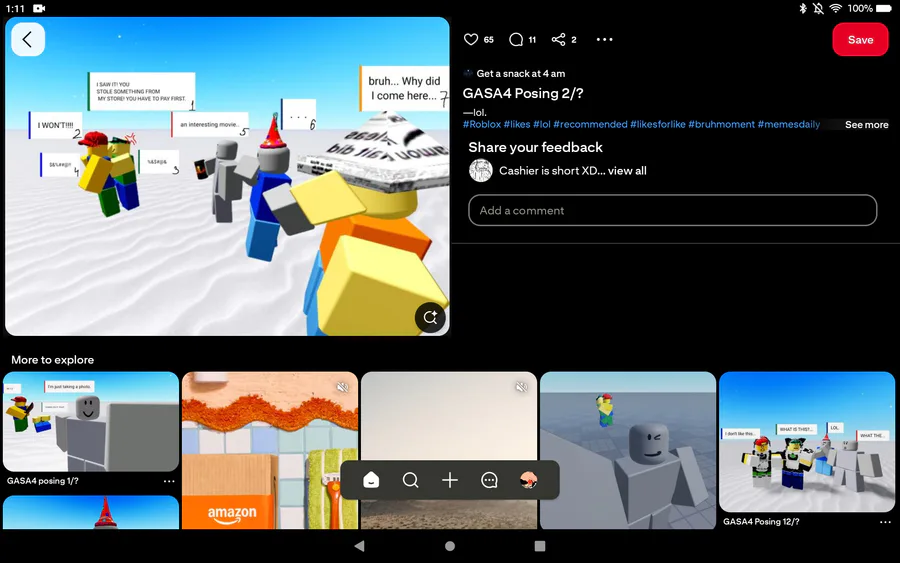Open options for GASA4 Posing 12/? pin
Screen dimensions: 900x563
tap(885, 522)
